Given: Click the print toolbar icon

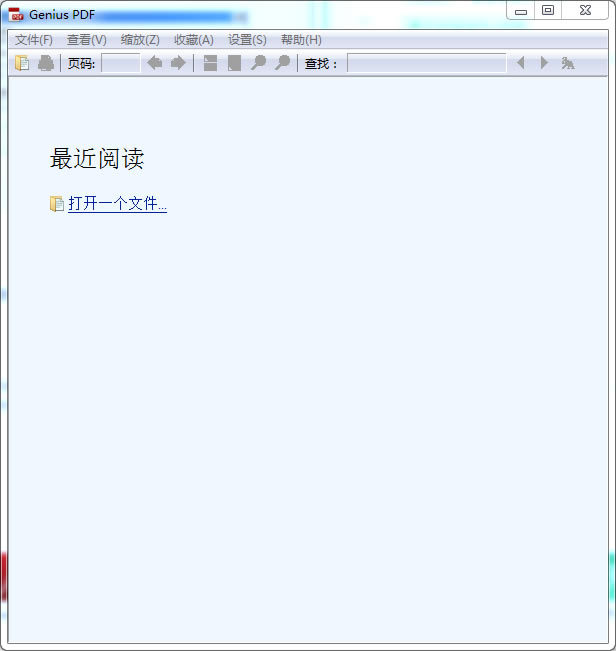Looking at the screenshot, I should (x=46, y=63).
